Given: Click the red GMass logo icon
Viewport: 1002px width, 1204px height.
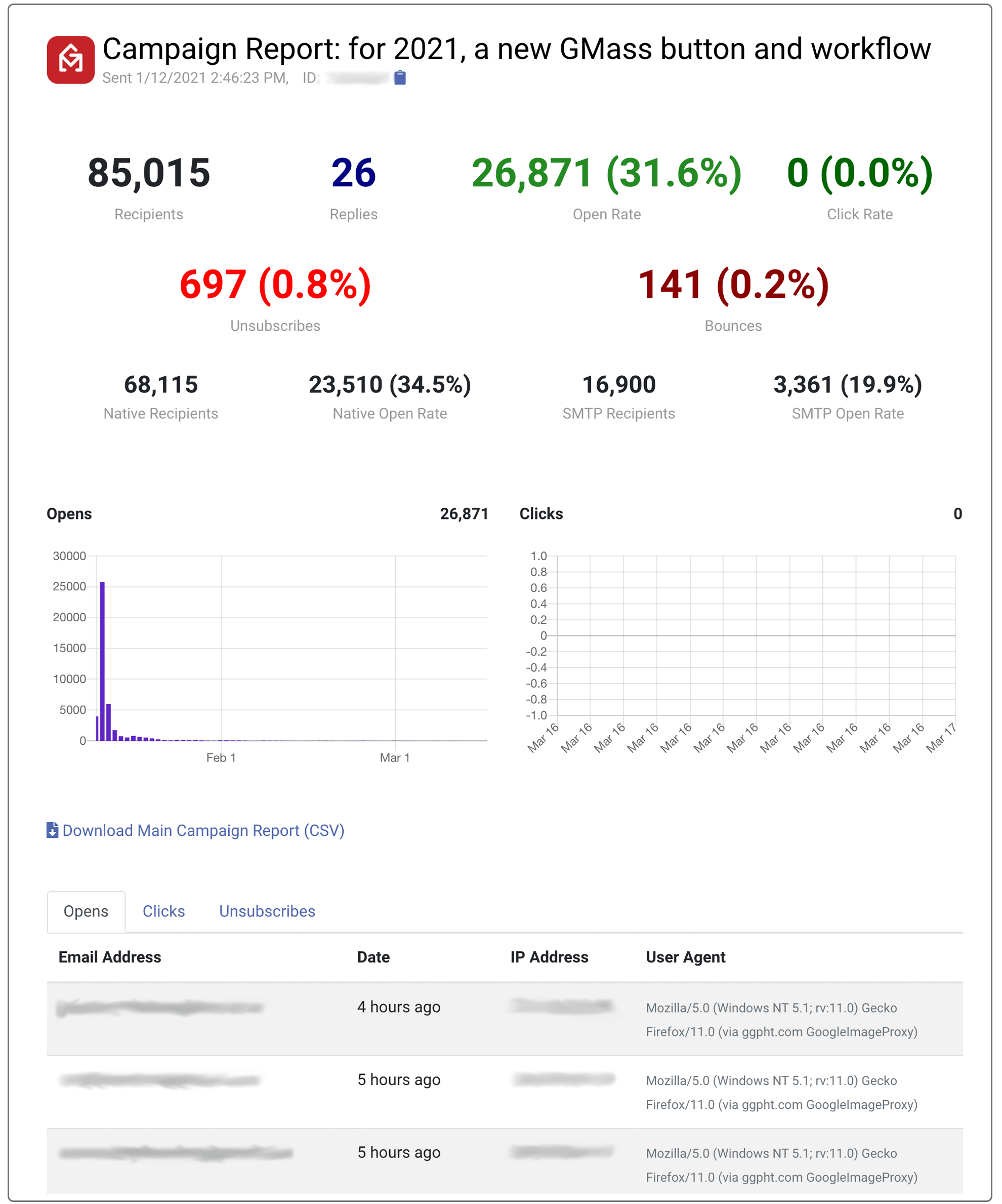Looking at the screenshot, I should pos(70,60).
